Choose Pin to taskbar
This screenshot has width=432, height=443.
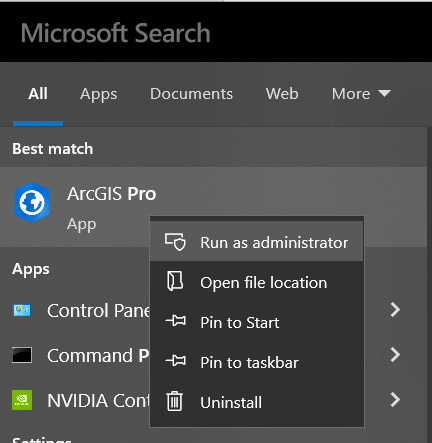(257, 362)
